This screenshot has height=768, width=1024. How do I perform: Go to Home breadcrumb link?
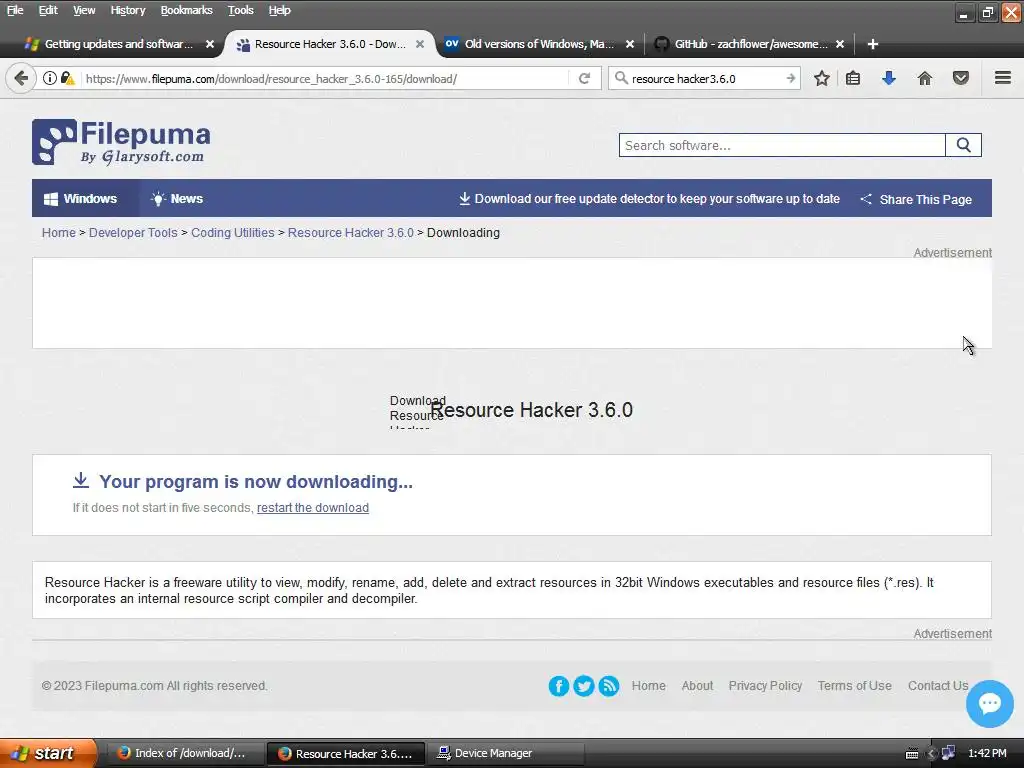pos(59,232)
